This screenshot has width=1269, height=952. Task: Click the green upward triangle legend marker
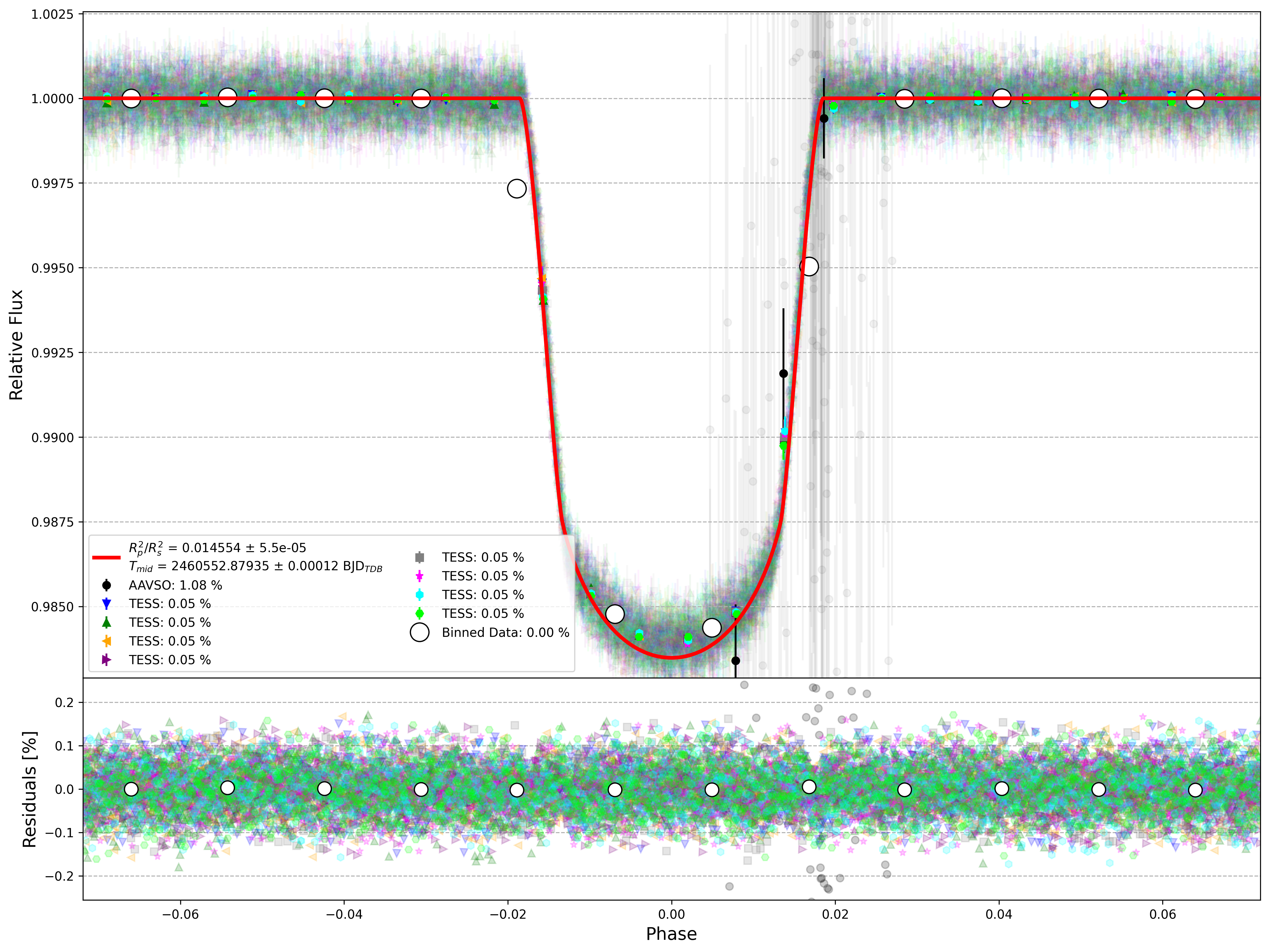106,622
